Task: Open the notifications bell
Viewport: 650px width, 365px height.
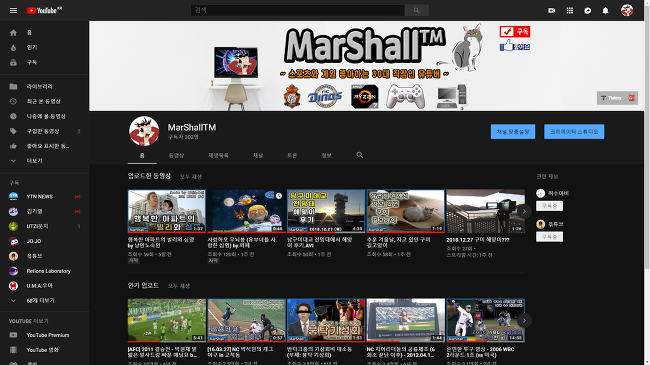Action: 605,10
